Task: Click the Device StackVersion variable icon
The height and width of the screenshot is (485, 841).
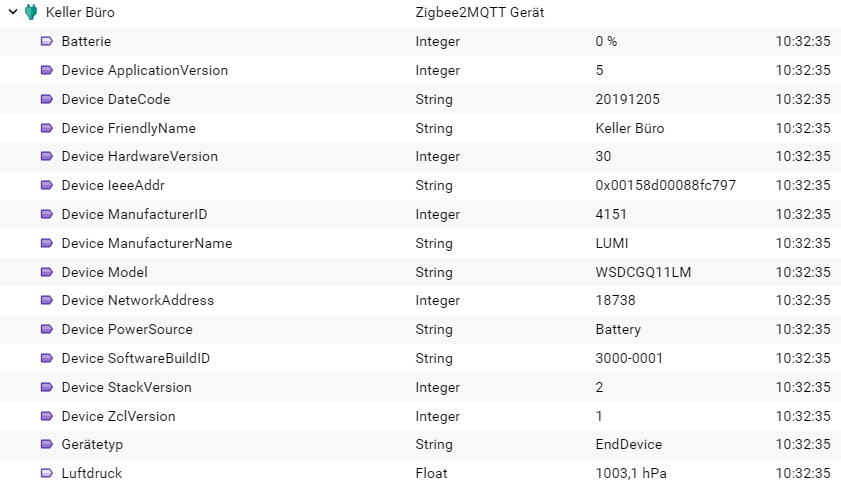Action: point(47,387)
